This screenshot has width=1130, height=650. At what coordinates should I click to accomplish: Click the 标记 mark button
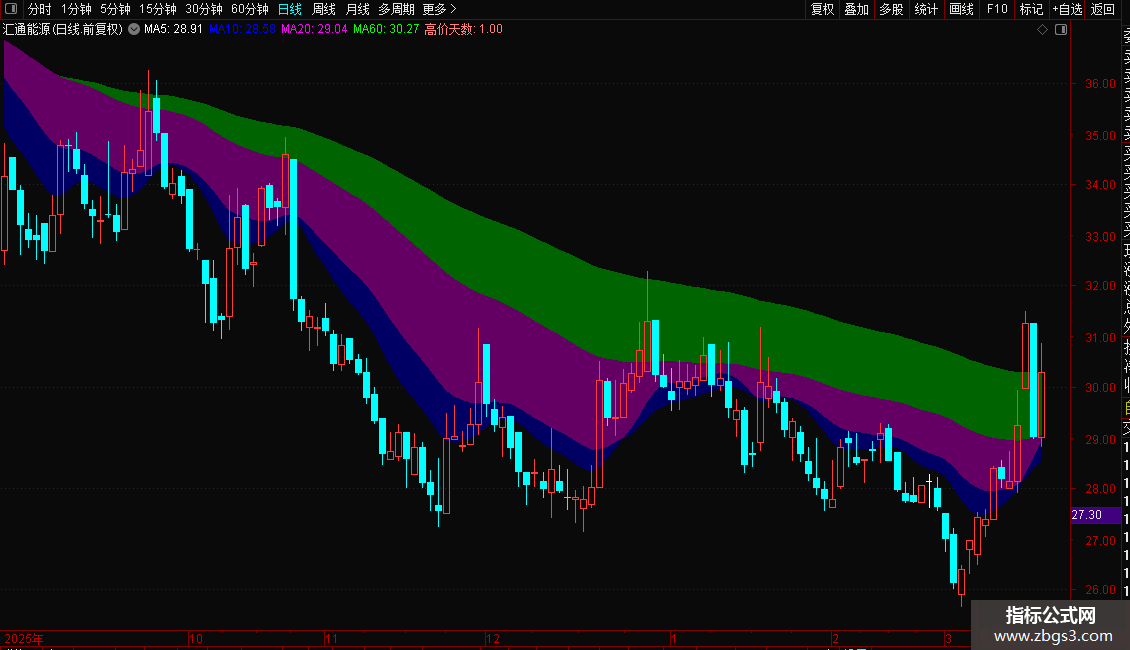[x=1031, y=9]
